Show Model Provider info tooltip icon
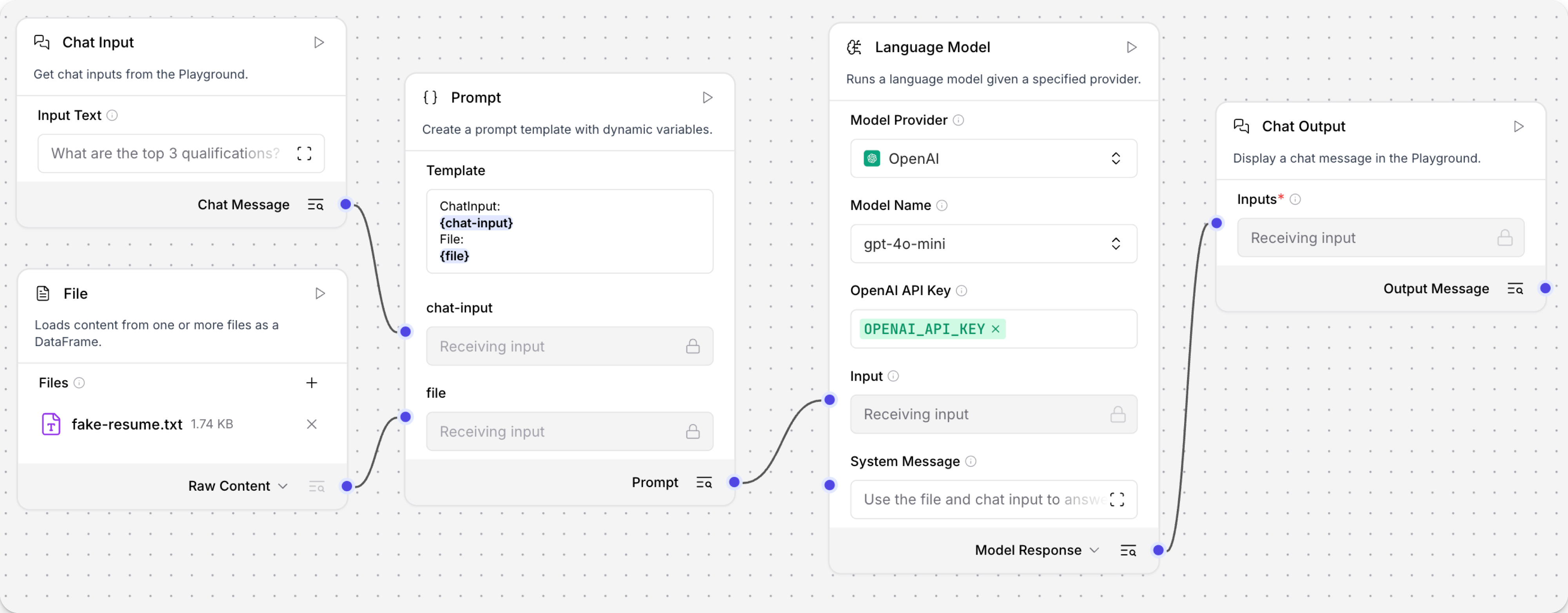Screen dimensions: 1568x613 (958, 121)
